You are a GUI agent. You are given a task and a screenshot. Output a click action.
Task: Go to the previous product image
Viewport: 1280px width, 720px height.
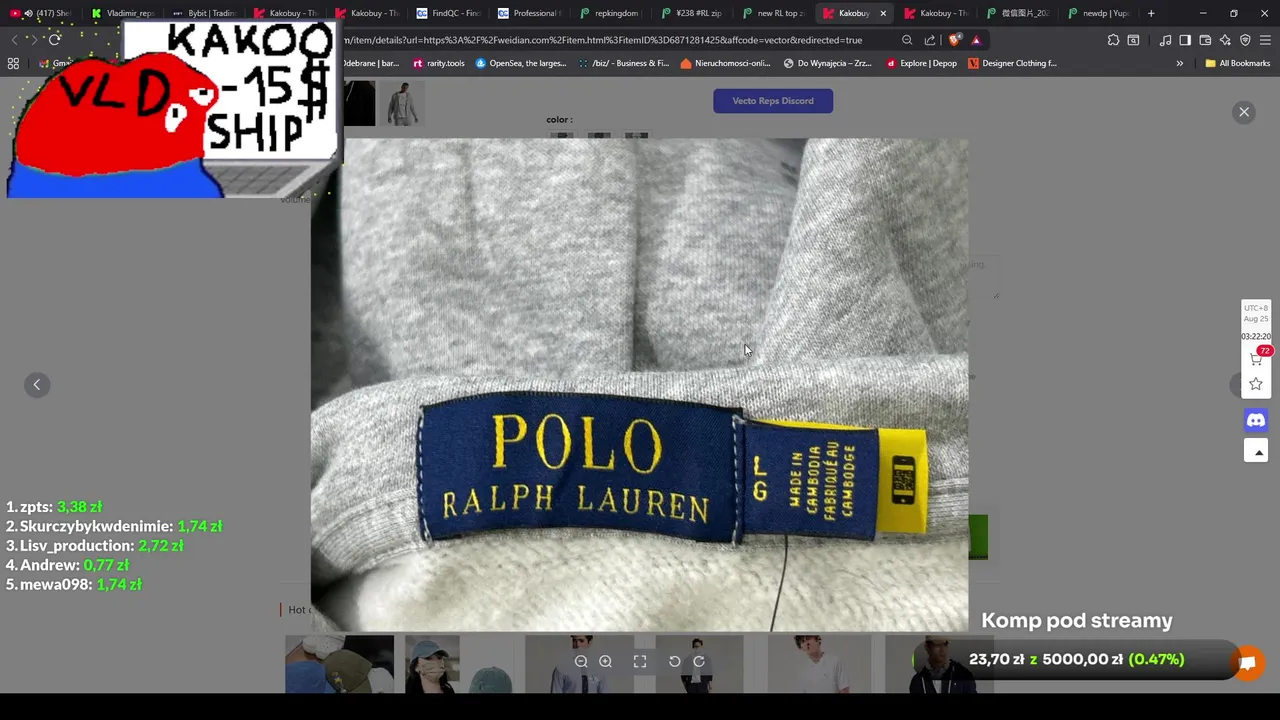click(37, 385)
